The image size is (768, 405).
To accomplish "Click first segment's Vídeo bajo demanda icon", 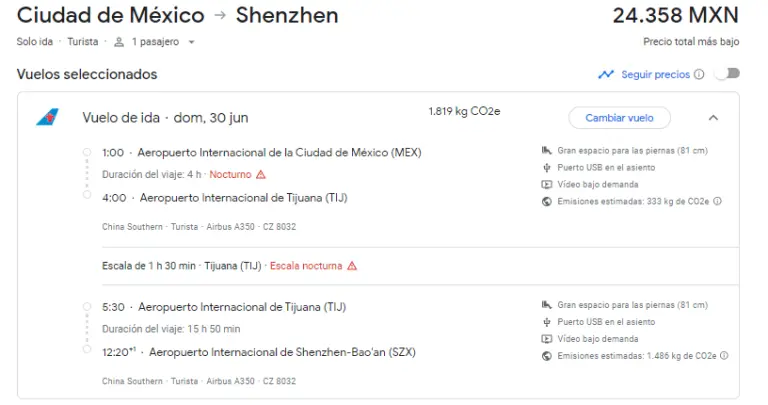I will tap(547, 185).
